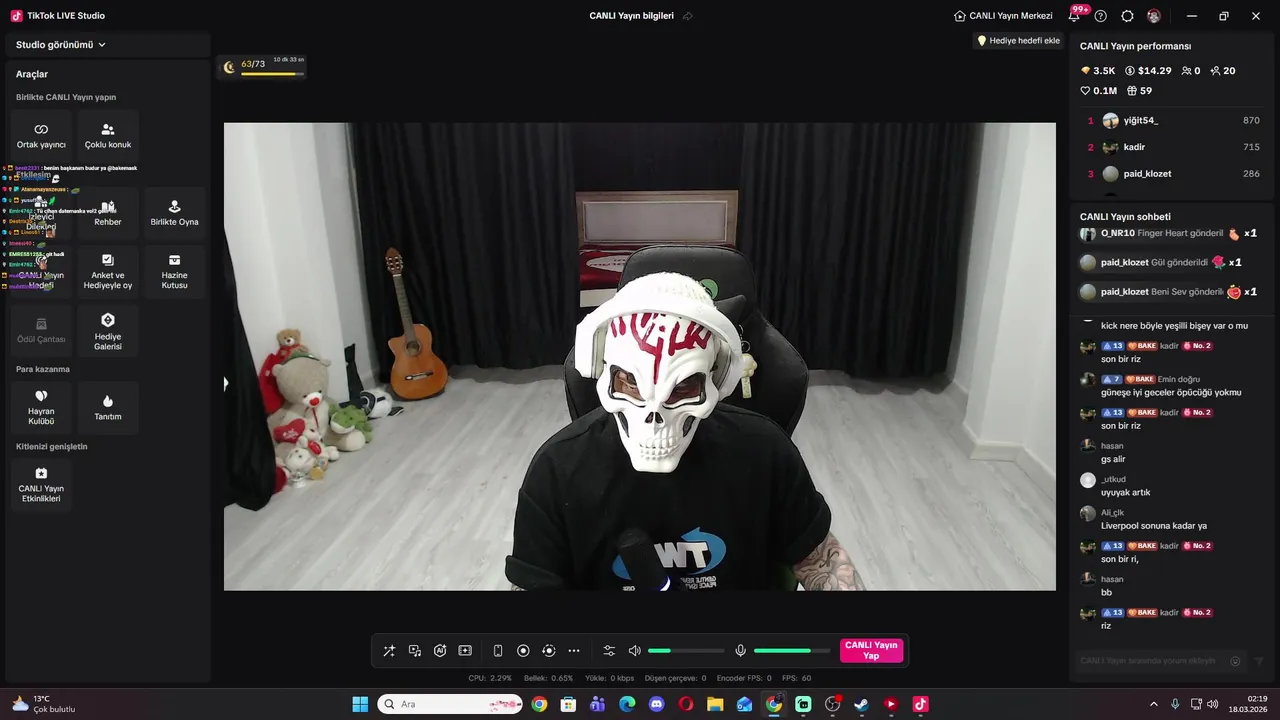Viewport: 1280px width, 720px height.
Task: Open the settings gear in title bar
Action: tap(1127, 16)
